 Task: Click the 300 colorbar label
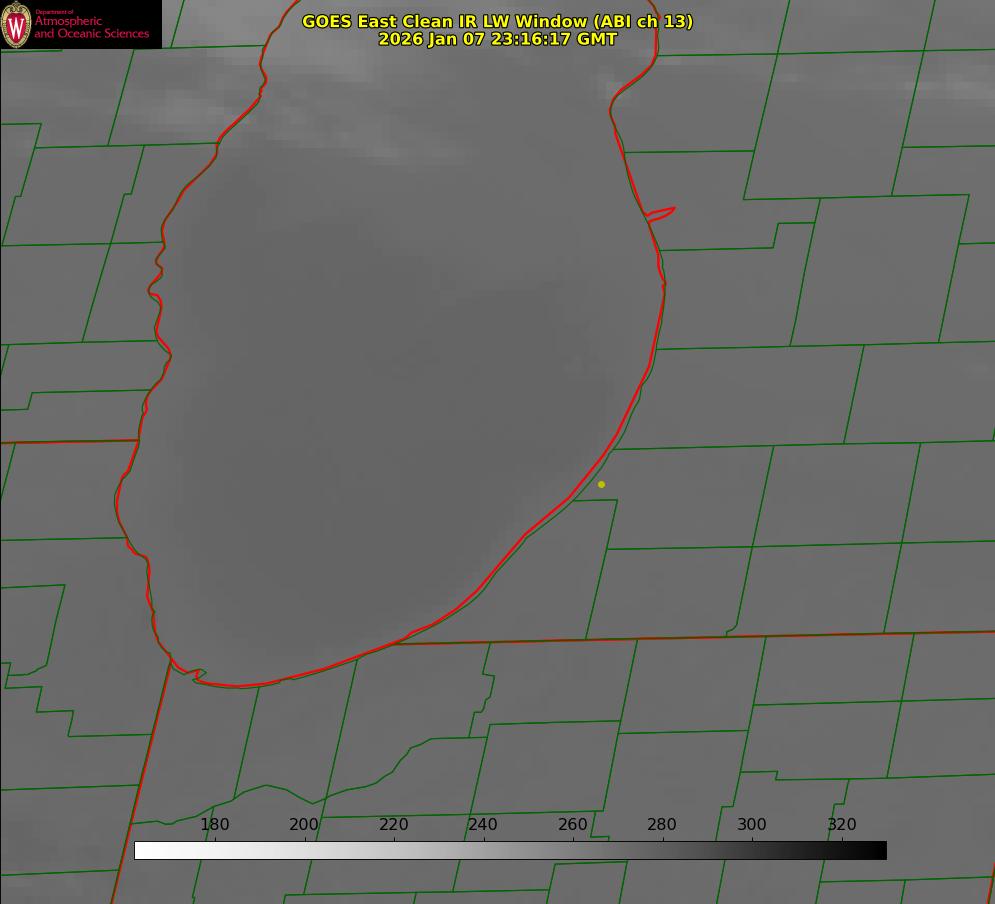(x=751, y=824)
